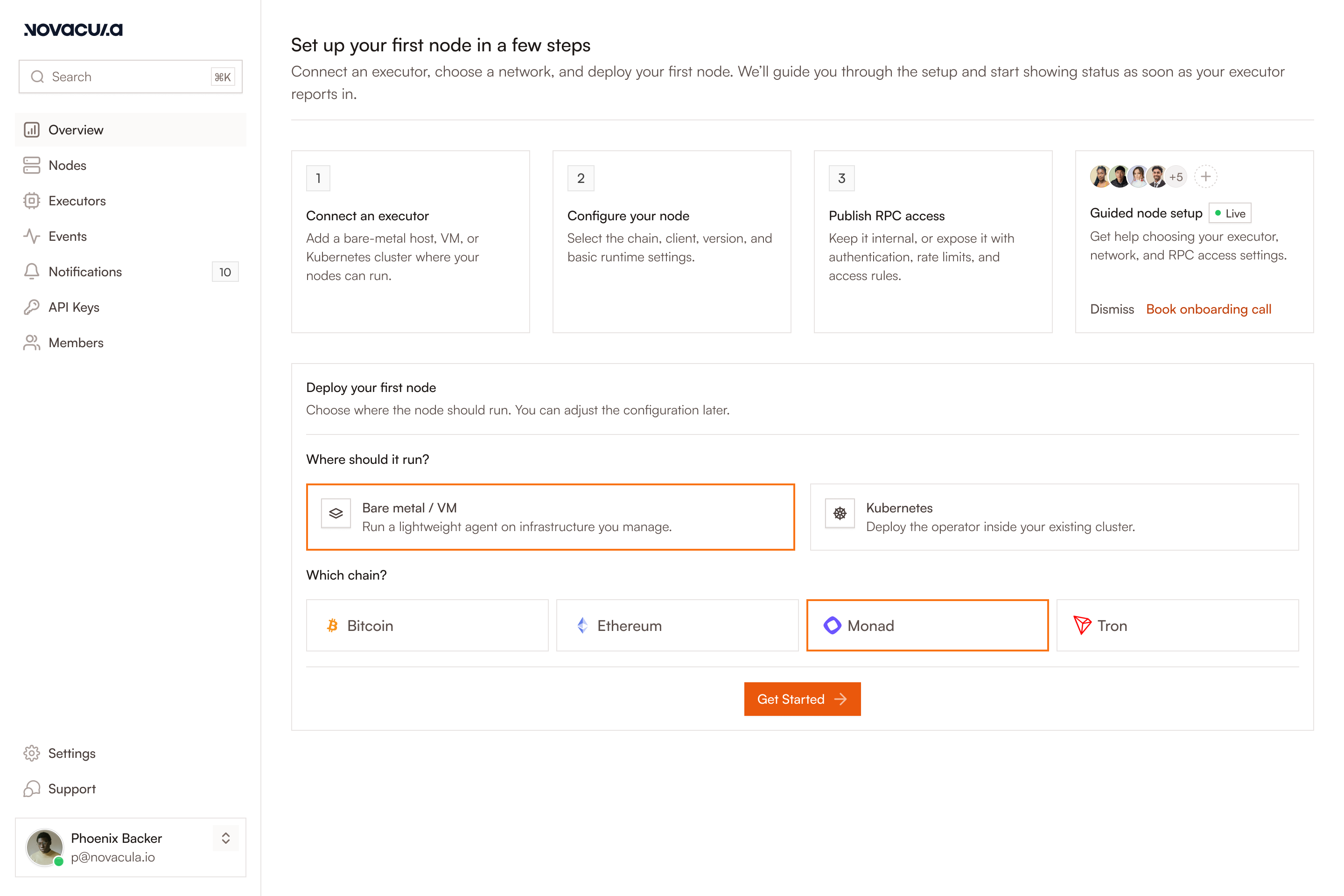This screenshot has width=1344, height=896.
Task: Open the Configure your node step card
Action: pos(672,242)
